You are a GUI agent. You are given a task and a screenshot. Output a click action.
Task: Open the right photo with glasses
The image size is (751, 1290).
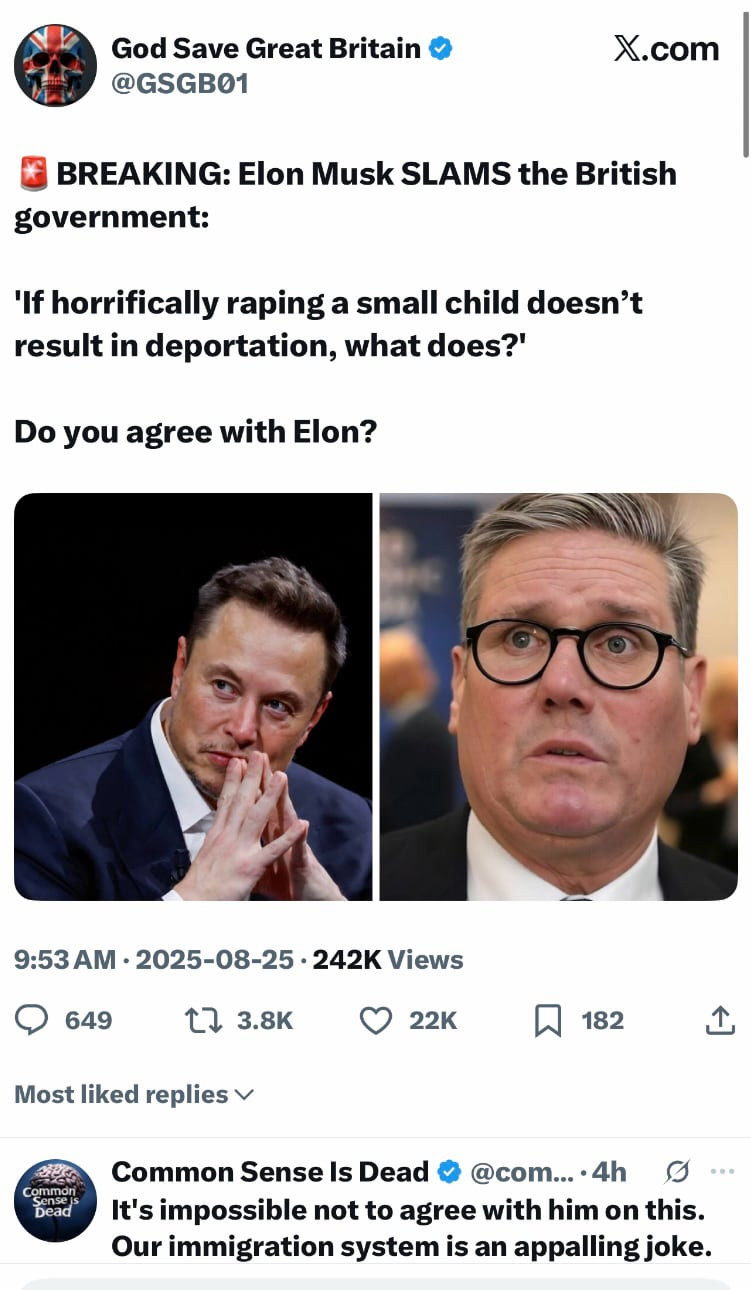[x=559, y=697]
